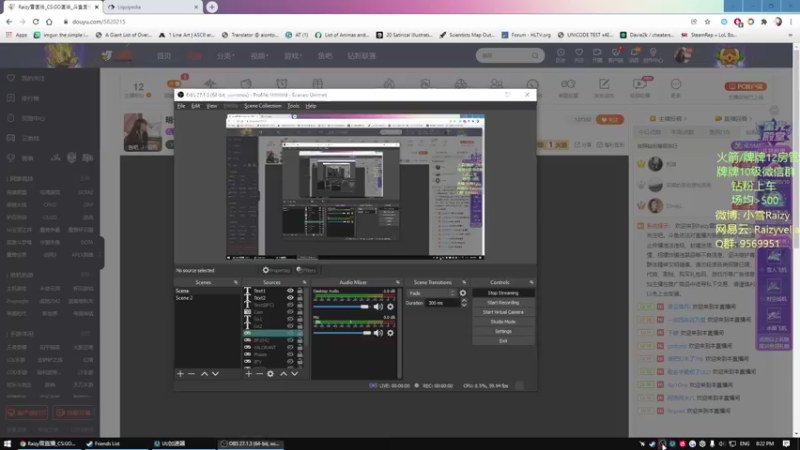Open the Windows Start menu
This screenshot has height=450, width=800.
tap(7, 444)
